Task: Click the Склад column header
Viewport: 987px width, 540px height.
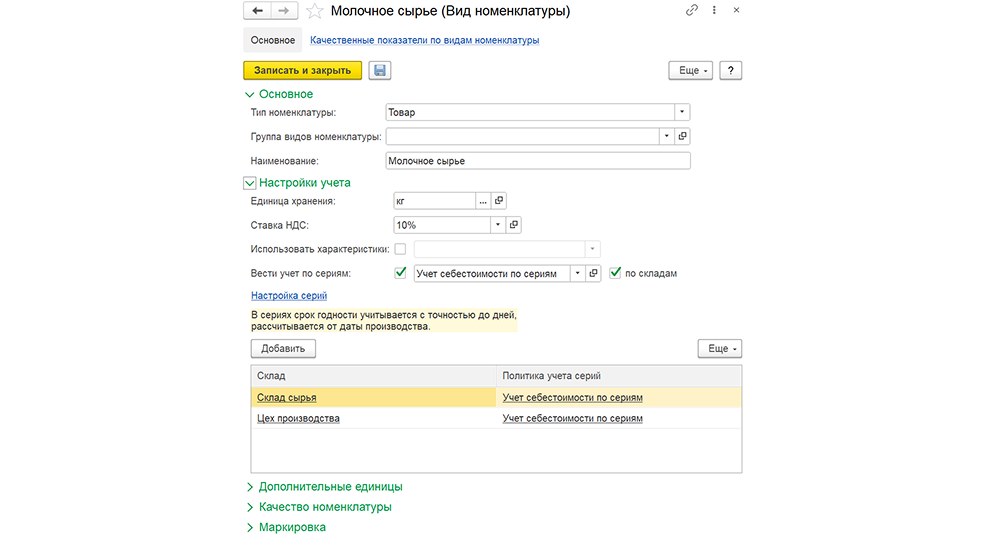Action: pos(373,376)
